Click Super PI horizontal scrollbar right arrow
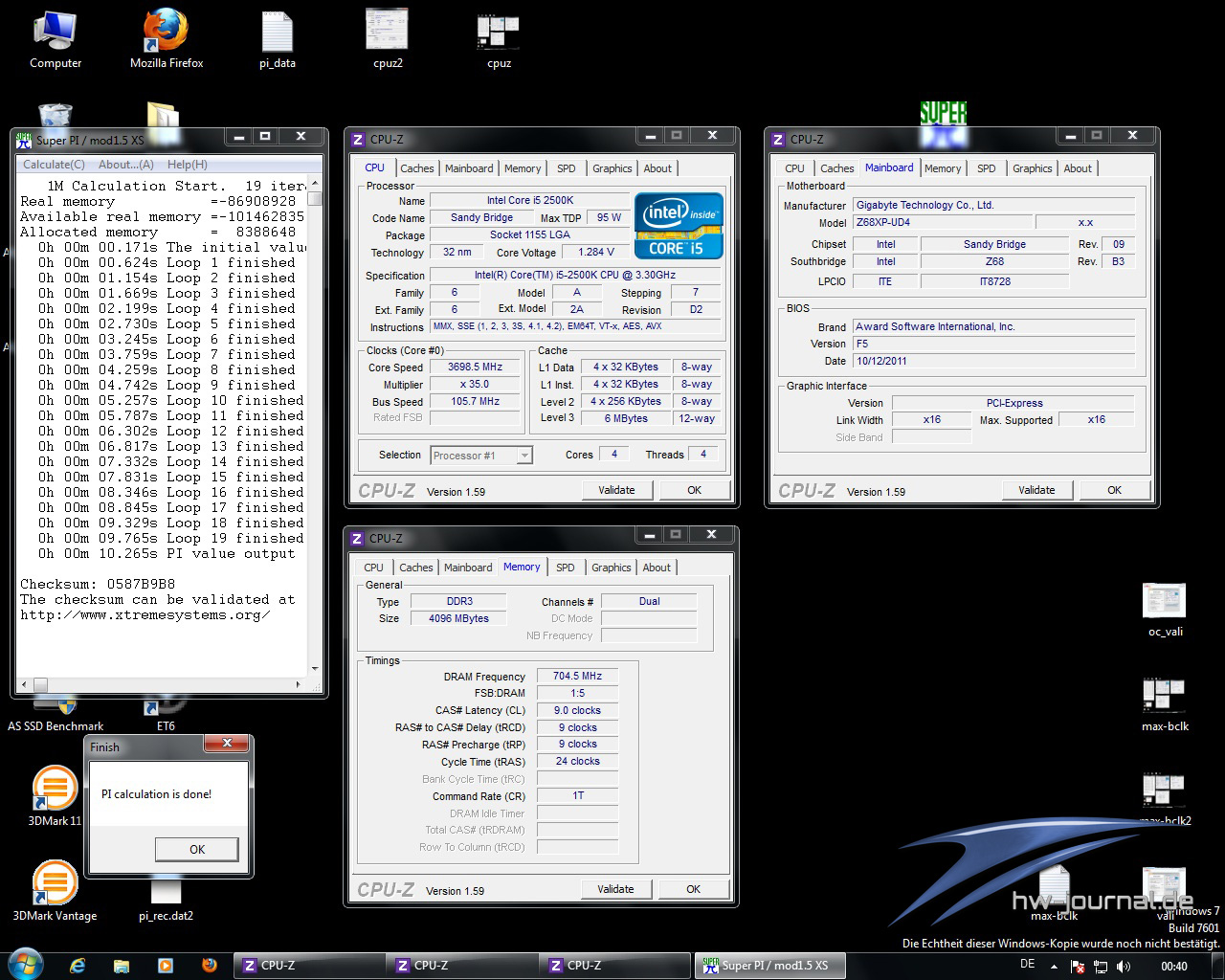 [x=300, y=685]
